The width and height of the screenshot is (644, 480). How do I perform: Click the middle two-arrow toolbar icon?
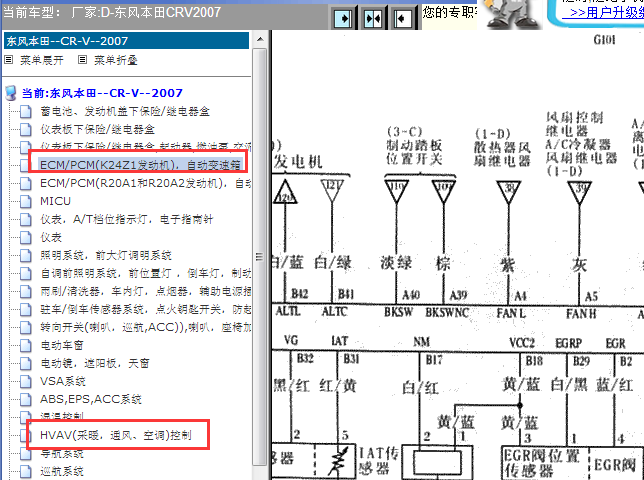(x=373, y=18)
